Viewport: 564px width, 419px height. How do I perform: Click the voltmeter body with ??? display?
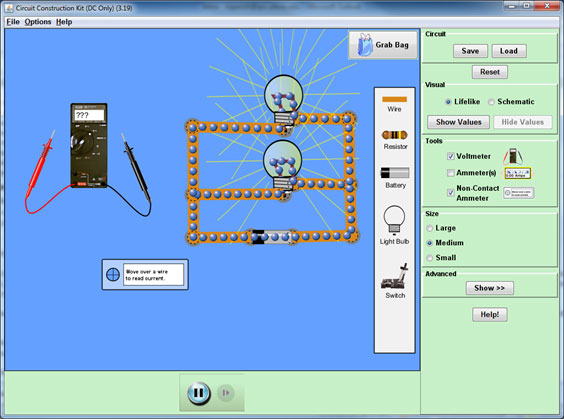coord(89,145)
